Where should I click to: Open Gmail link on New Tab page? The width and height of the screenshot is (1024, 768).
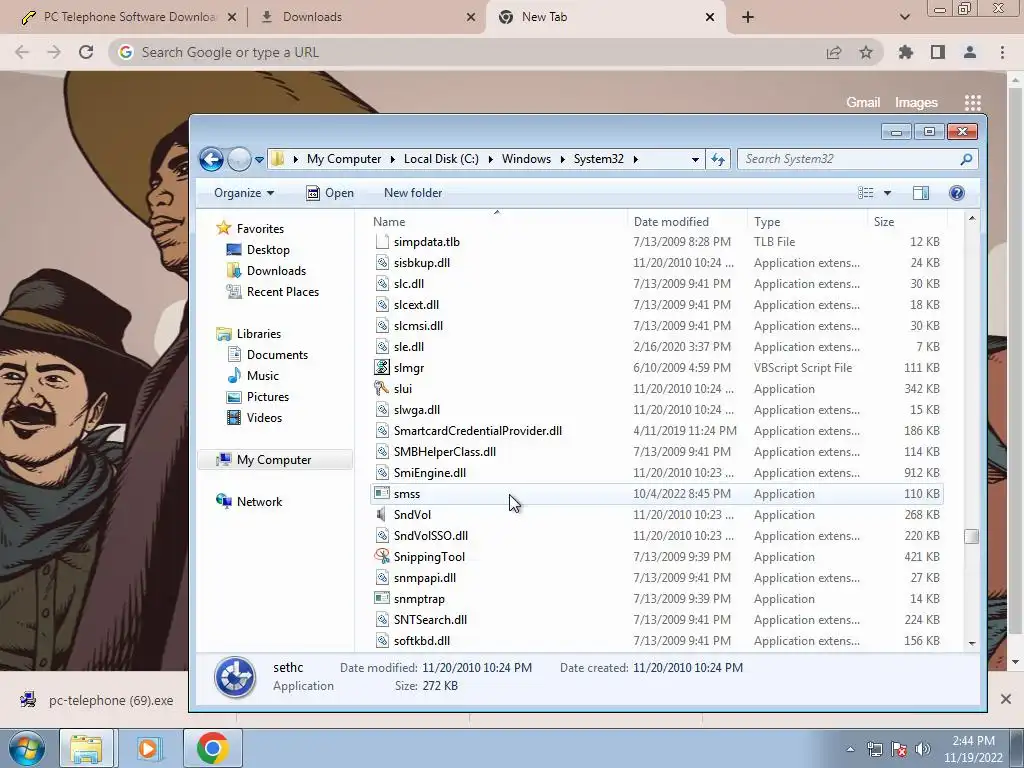[x=863, y=103]
